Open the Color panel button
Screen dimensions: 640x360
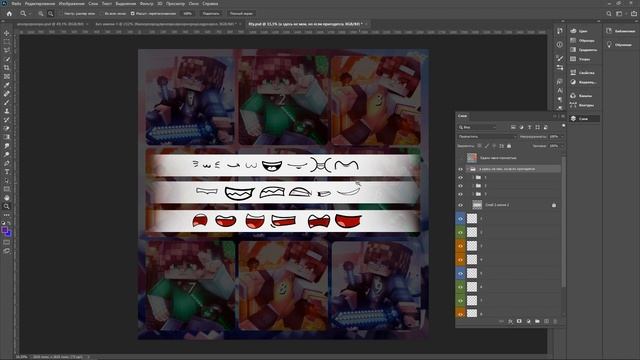tap(584, 31)
